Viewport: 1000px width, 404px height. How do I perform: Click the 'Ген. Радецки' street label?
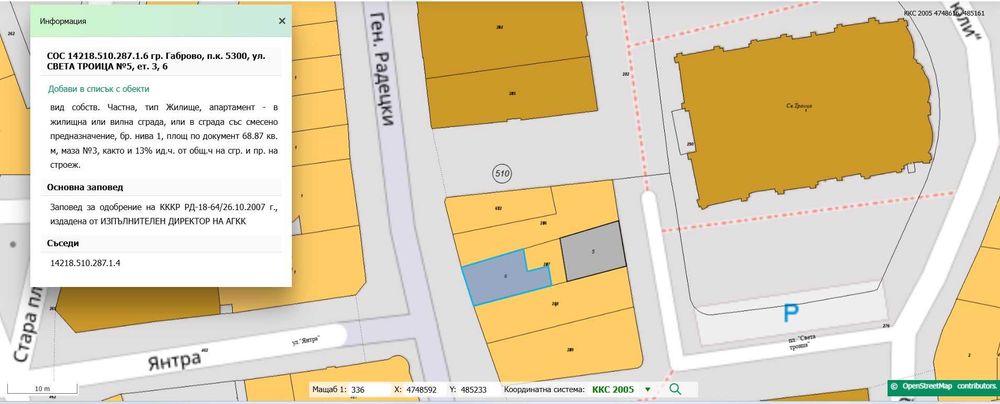click(383, 67)
